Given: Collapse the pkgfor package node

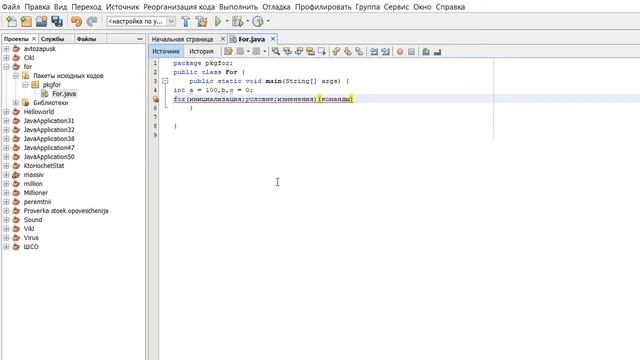Looking at the screenshot, I should [25, 84].
